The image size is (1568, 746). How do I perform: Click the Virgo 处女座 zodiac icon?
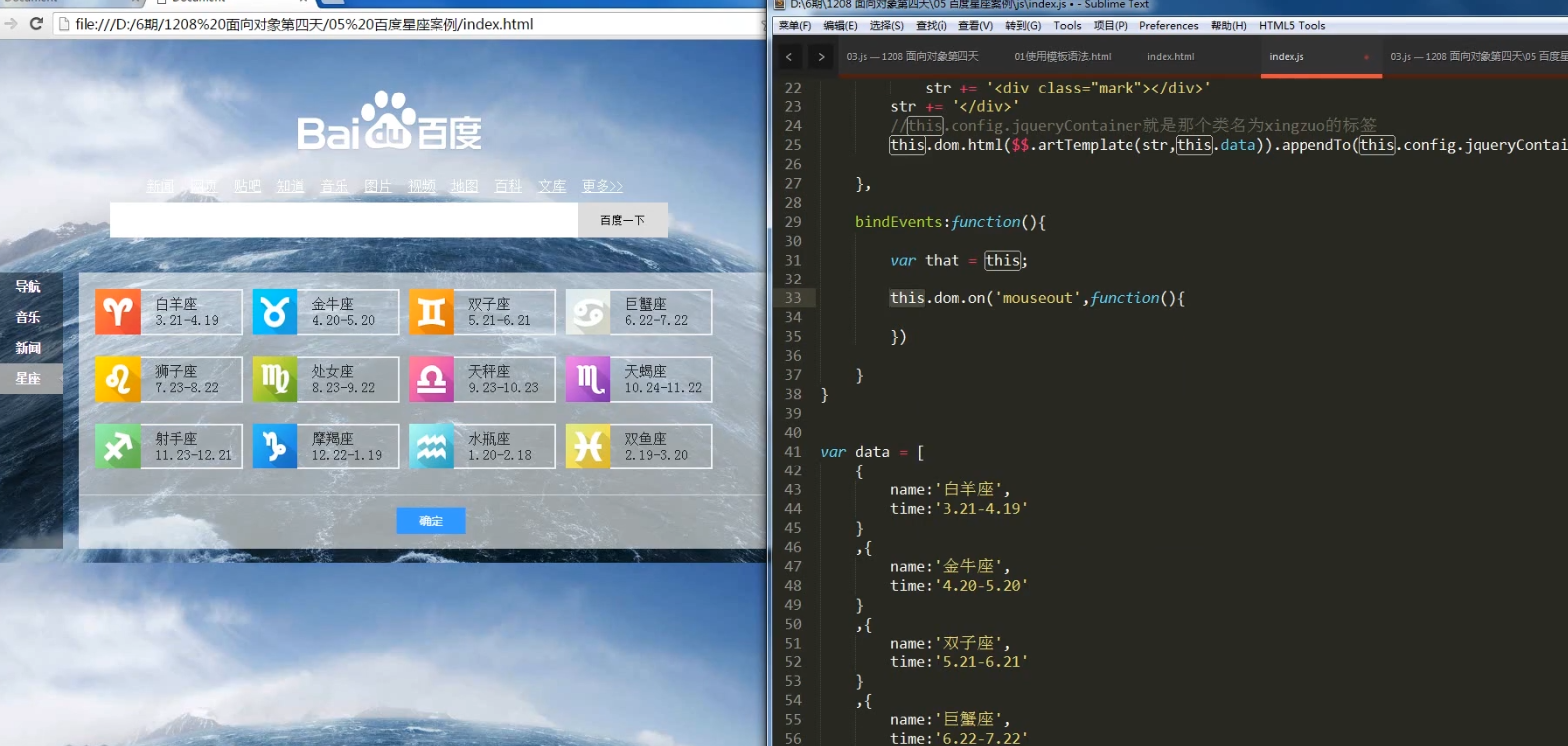[275, 379]
